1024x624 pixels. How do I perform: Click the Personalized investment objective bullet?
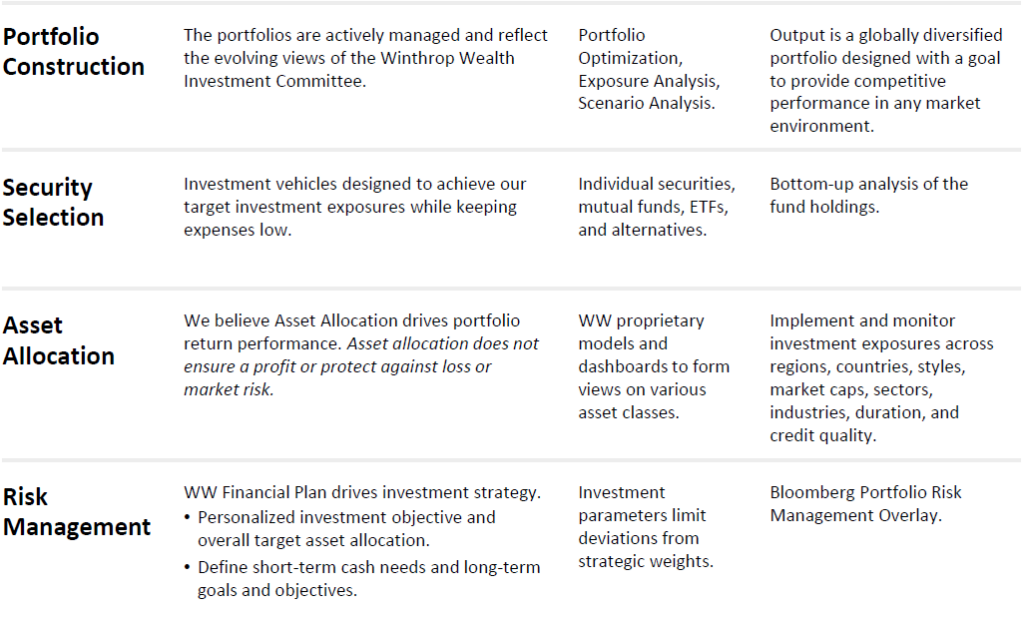[x=340, y=529]
